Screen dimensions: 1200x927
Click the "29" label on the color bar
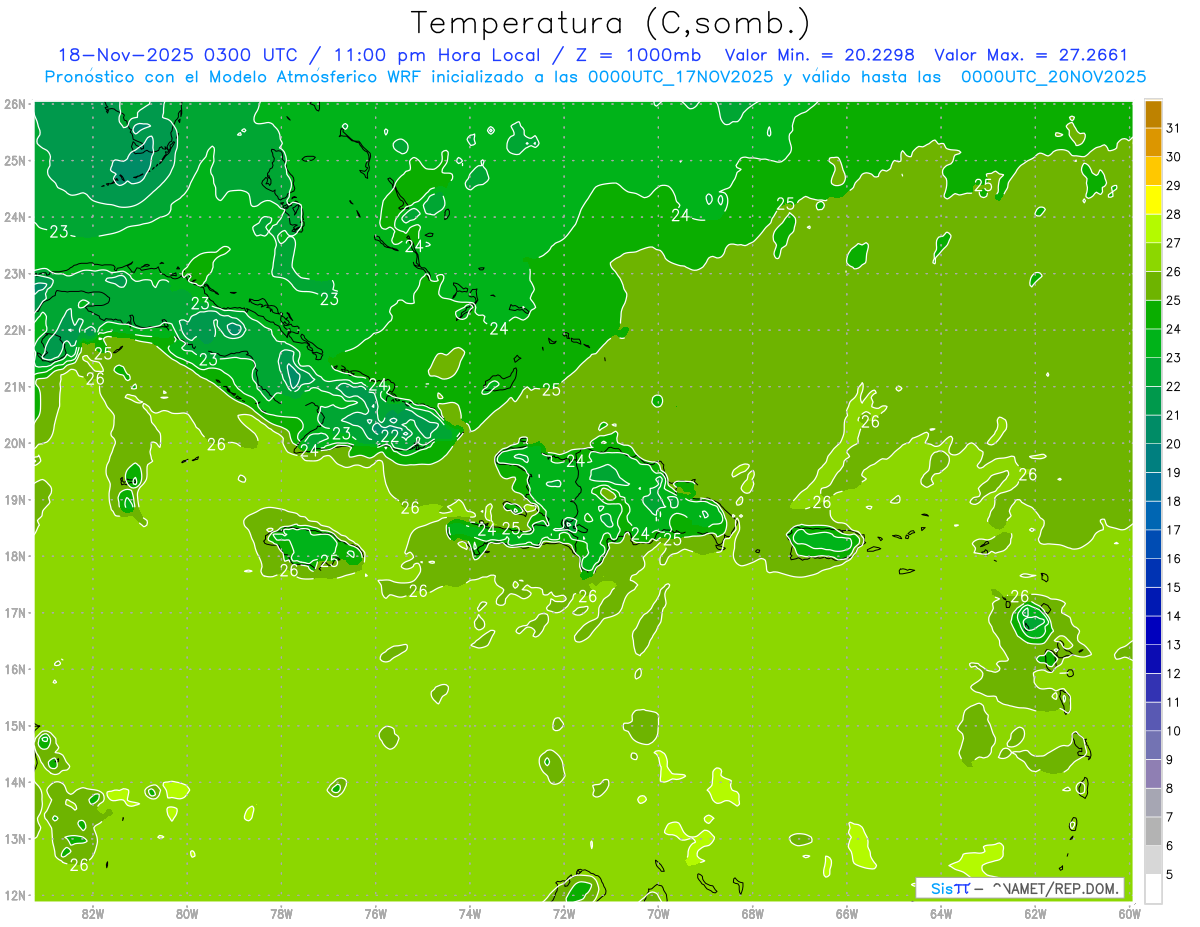[1174, 186]
